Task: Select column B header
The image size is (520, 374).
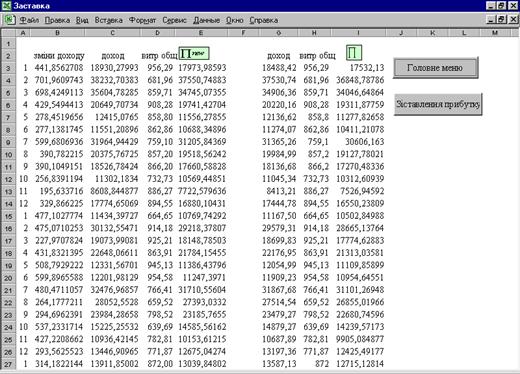Action: [57, 33]
